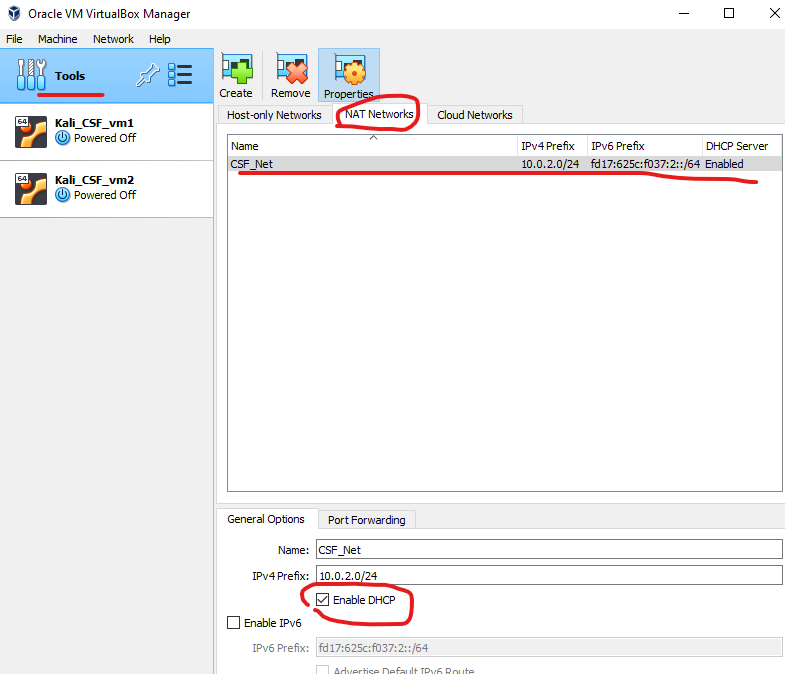Viewport: 785px width, 674px height.
Task: Open the Port Forwarding tab
Action: 366,520
